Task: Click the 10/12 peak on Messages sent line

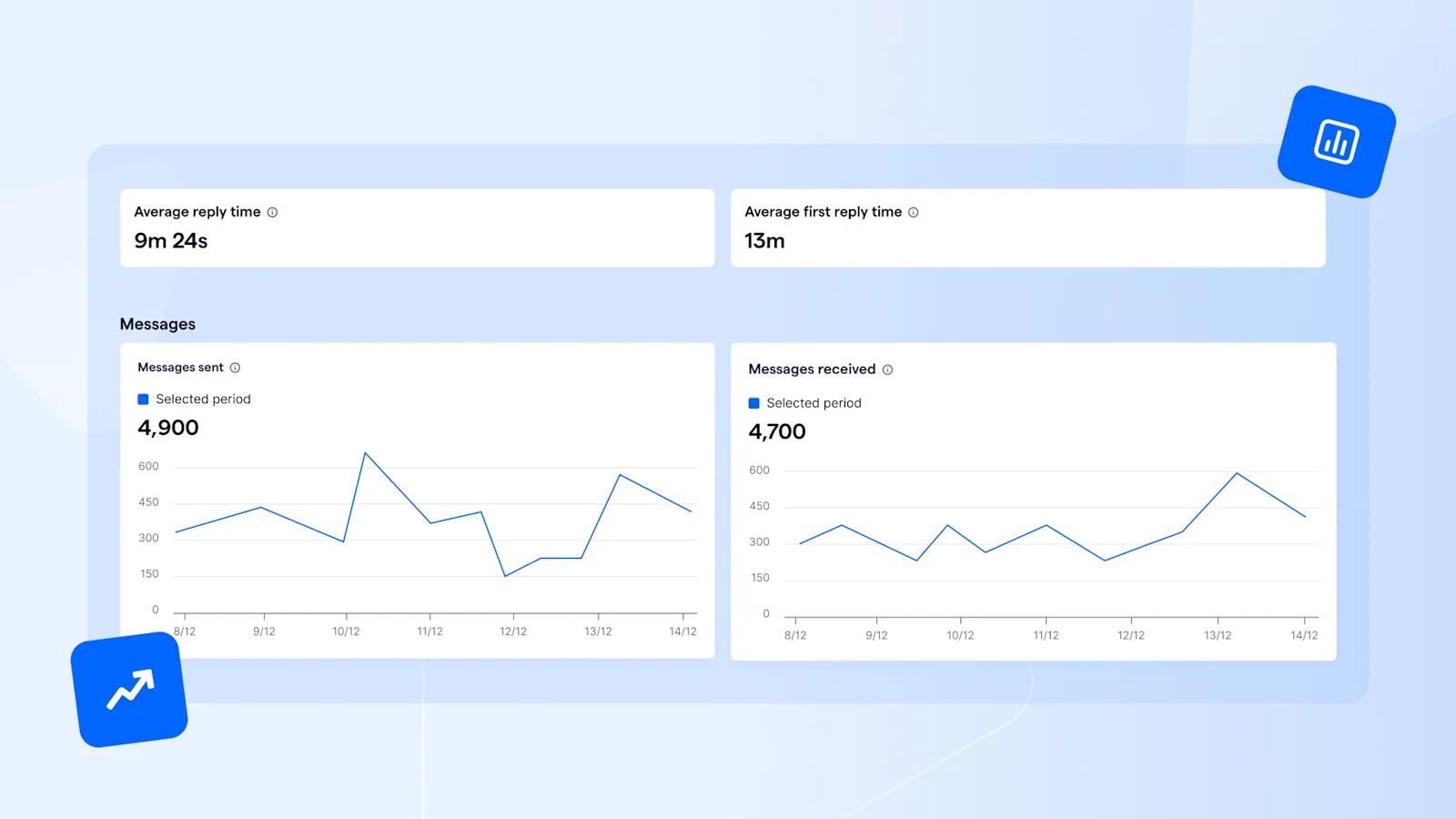Action: [x=365, y=452]
